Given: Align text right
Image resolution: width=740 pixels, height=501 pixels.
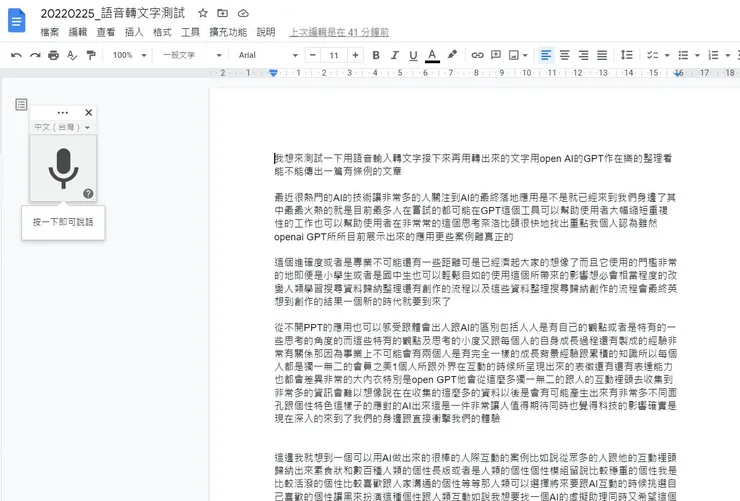Looking at the screenshot, I should [583, 55].
